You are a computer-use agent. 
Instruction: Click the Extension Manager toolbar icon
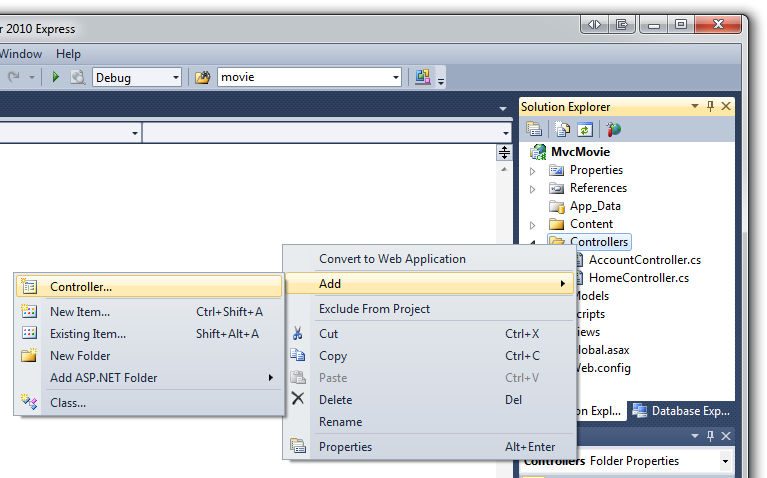pyautogui.click(x=422, y=77)
